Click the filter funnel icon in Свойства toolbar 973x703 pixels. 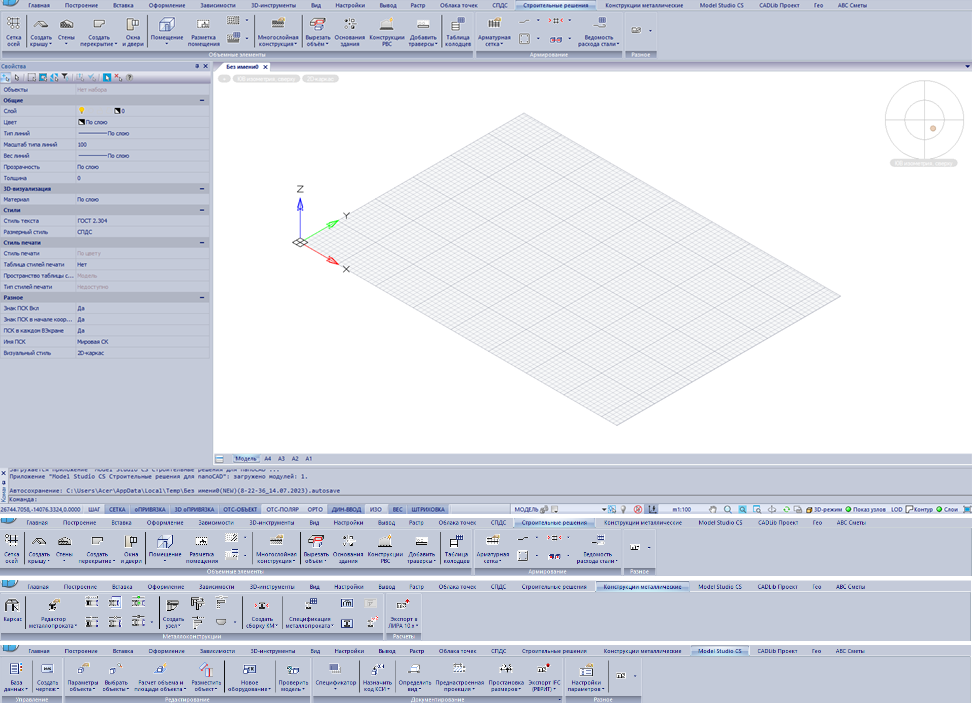(x=65, y=78)
